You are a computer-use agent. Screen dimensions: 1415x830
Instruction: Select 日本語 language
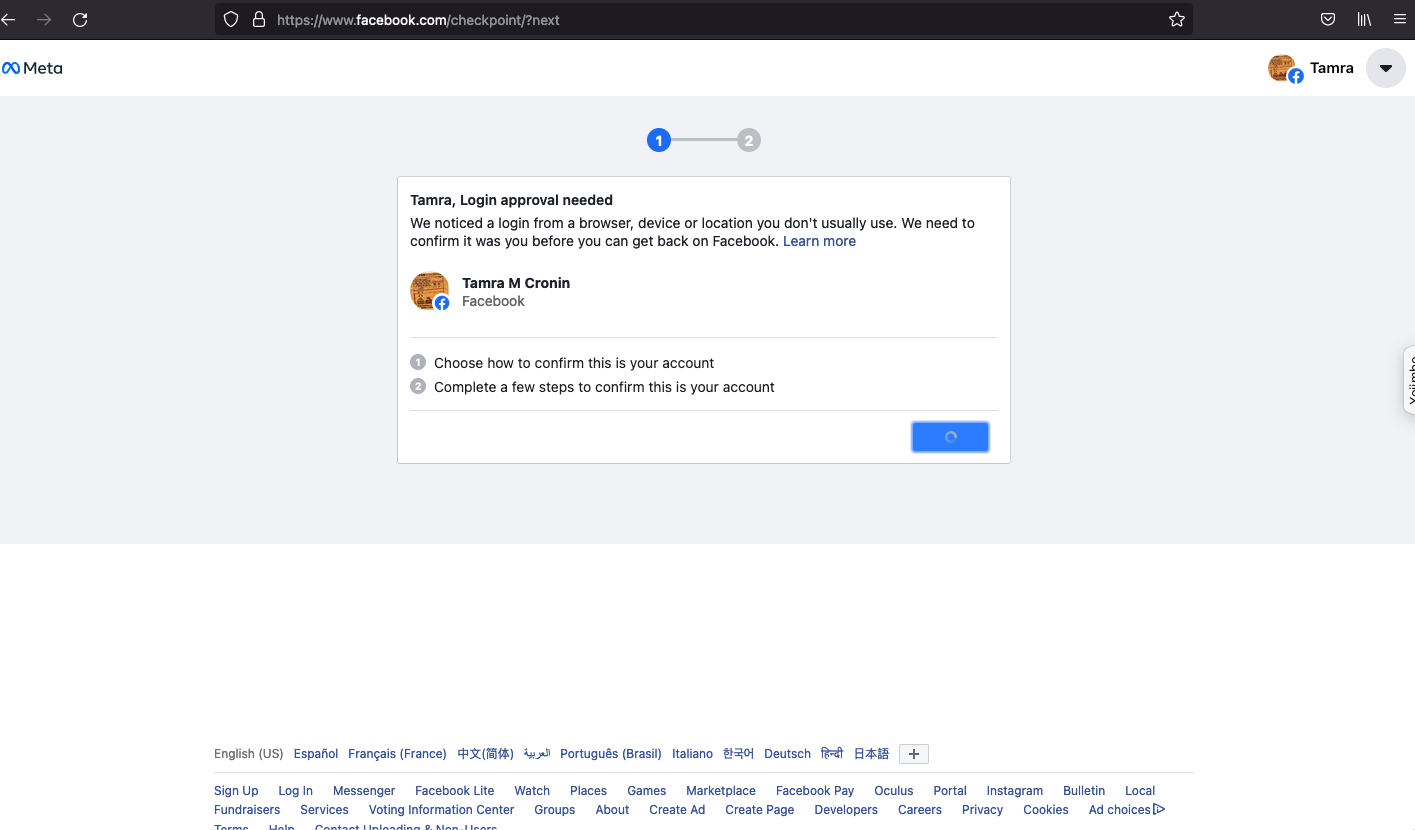[871, 754]
